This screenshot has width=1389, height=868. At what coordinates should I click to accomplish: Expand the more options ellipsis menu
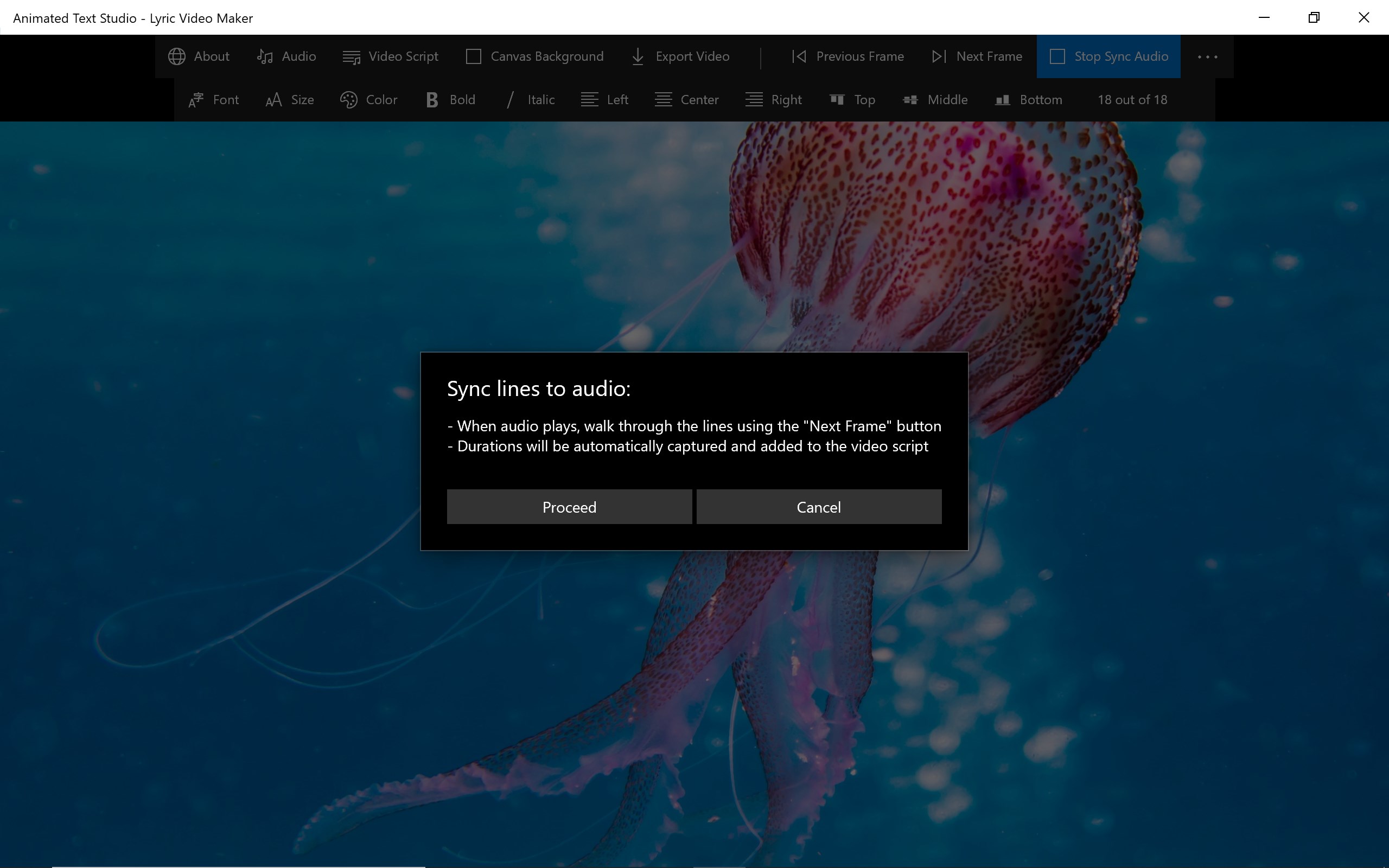click(x=1207, y=56)
